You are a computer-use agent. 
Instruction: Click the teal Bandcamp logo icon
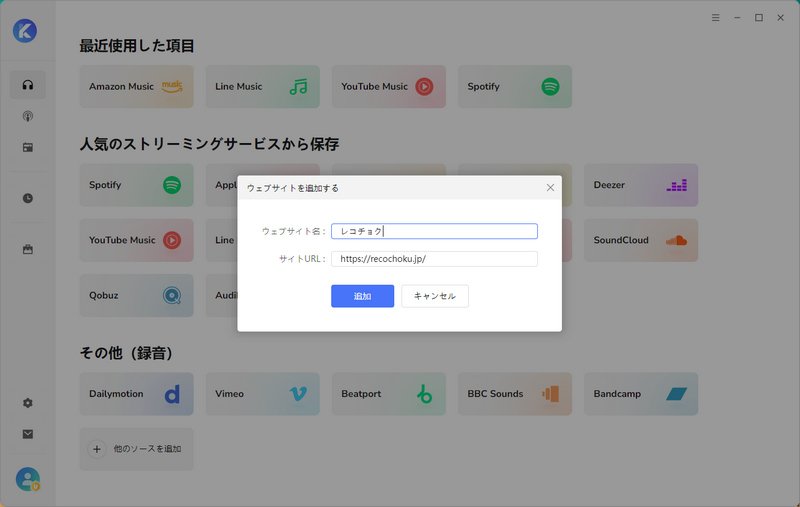677,394
